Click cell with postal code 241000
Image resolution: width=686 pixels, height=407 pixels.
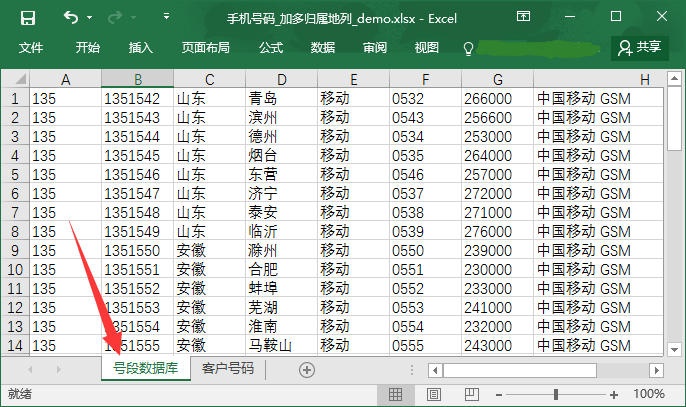click(x=497, y=307)
